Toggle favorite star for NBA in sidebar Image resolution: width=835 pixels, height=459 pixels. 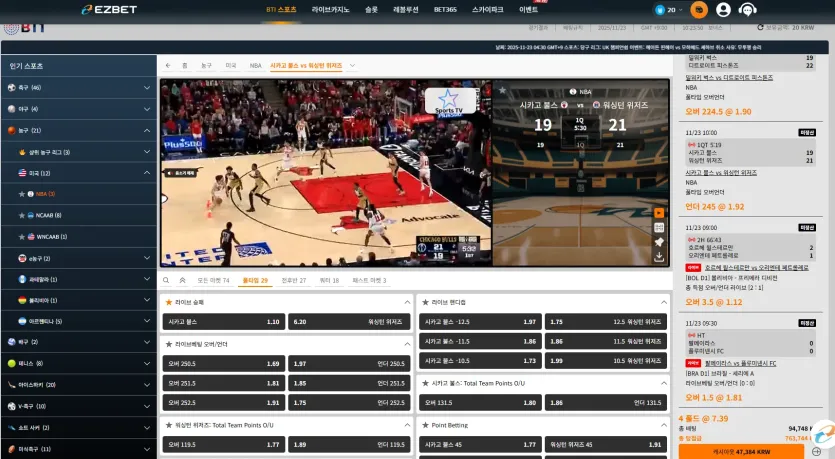(22, 194)
